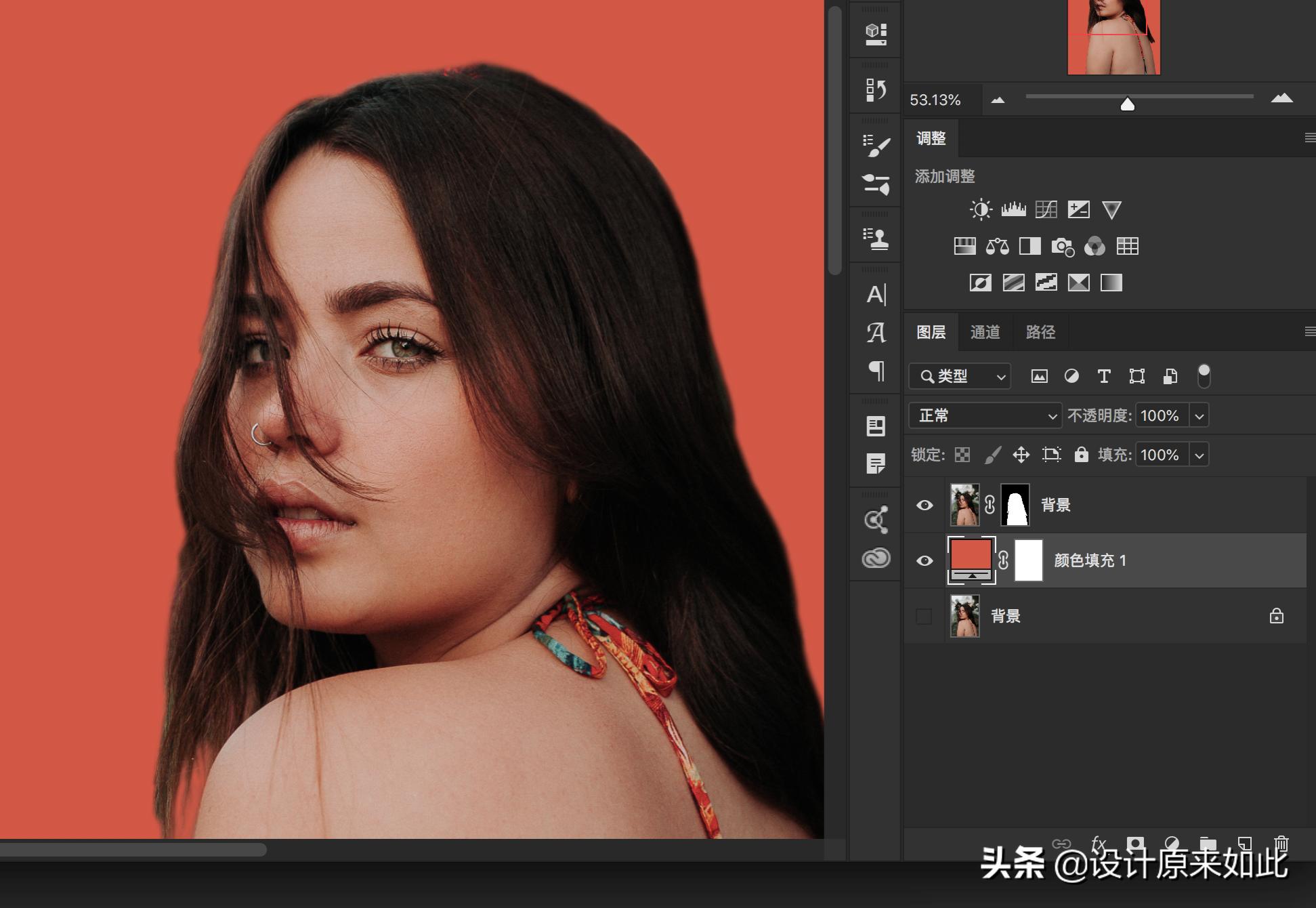1316x908 pixels.
Task: Hide the top 背景 masked layer
Action: tap(925, 505)
